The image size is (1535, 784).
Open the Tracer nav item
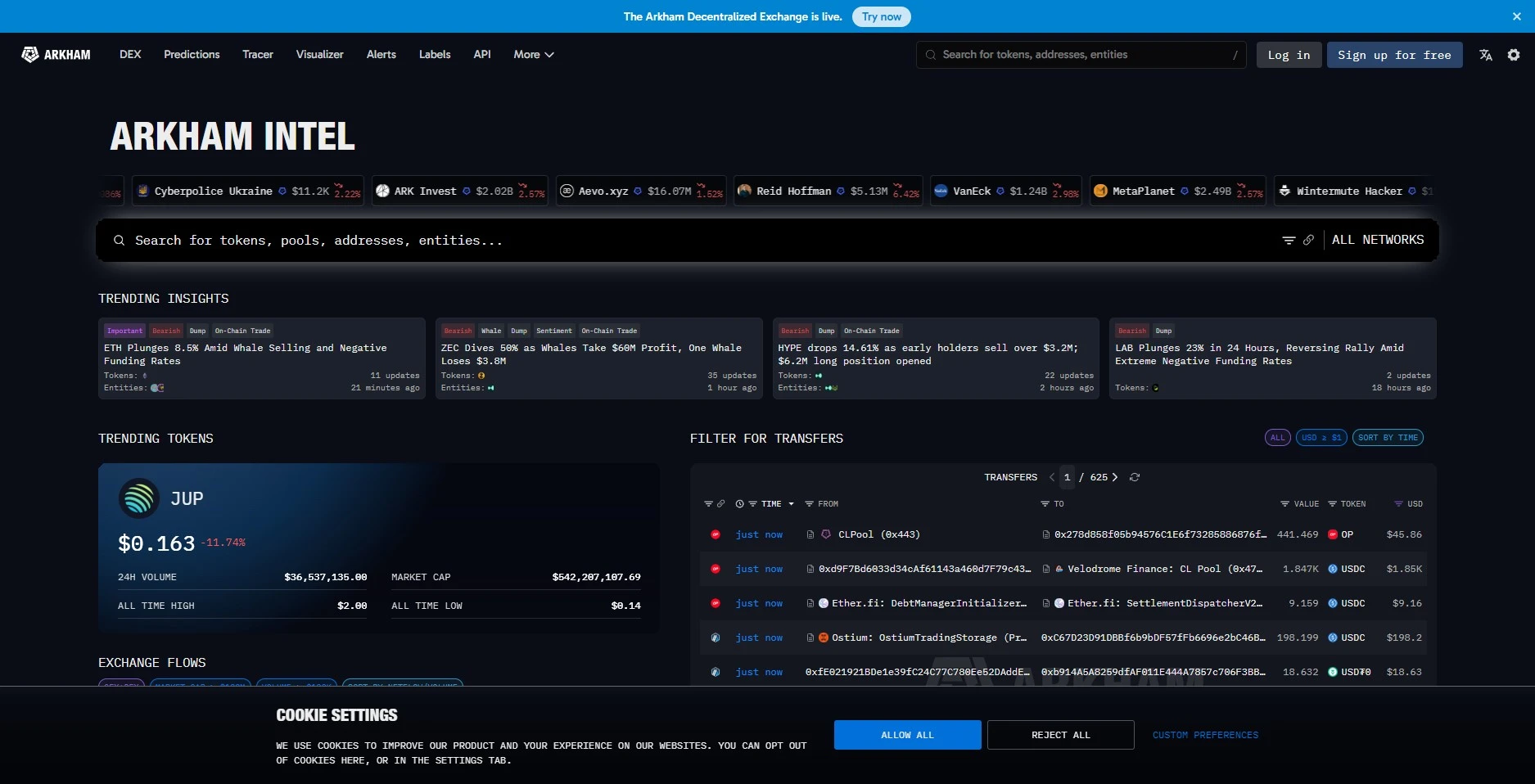(258, 55)
